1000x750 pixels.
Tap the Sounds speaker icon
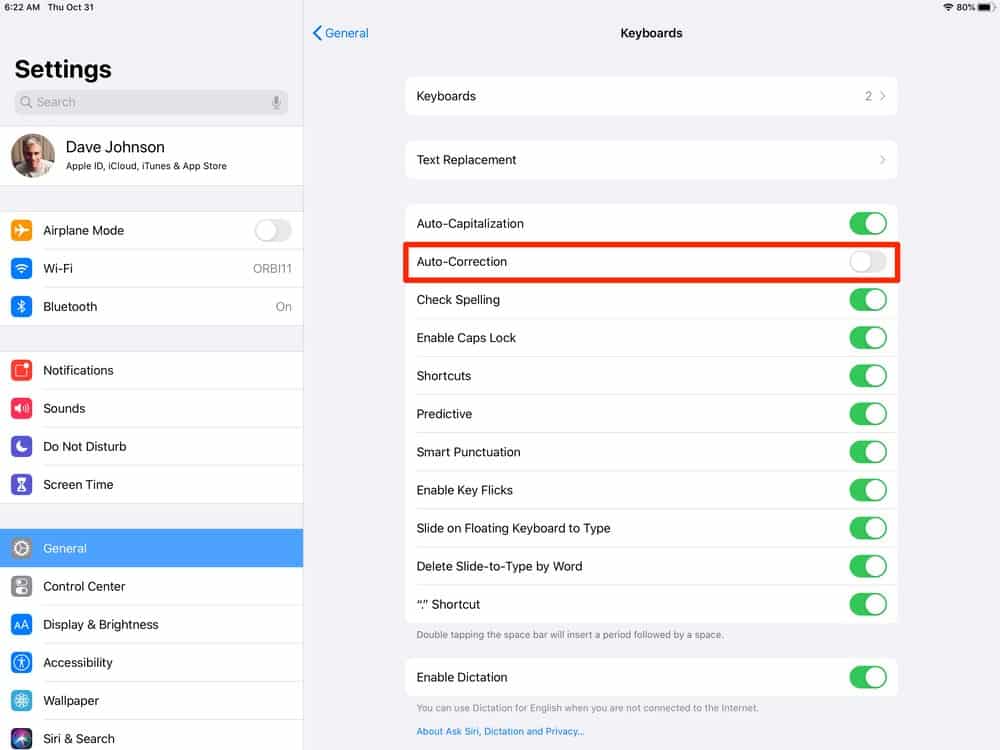tap(21, 408)
